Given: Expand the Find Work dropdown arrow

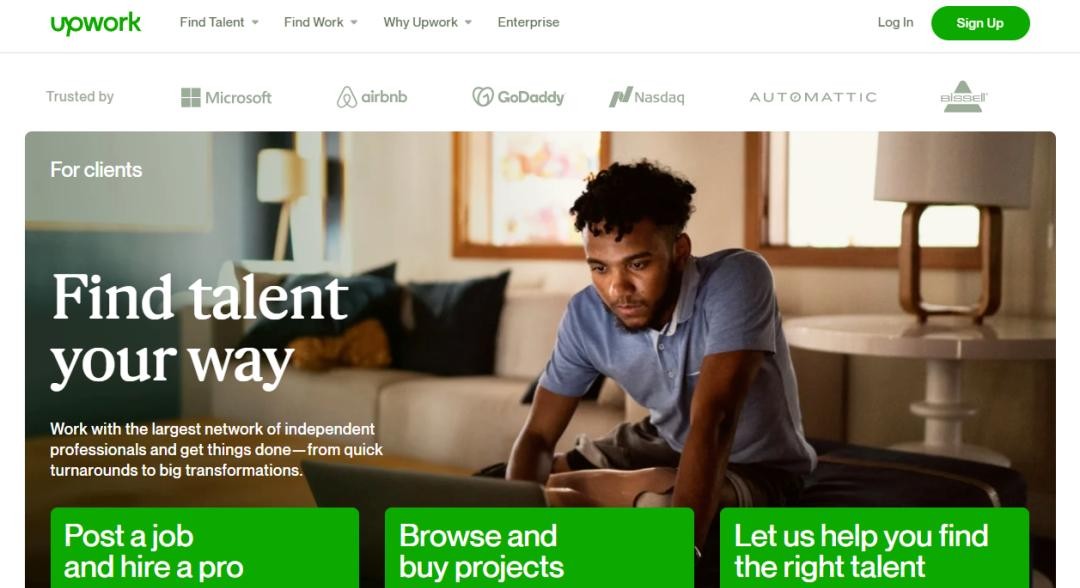Looking at the screenshot, I should click(x=354, y=23).
